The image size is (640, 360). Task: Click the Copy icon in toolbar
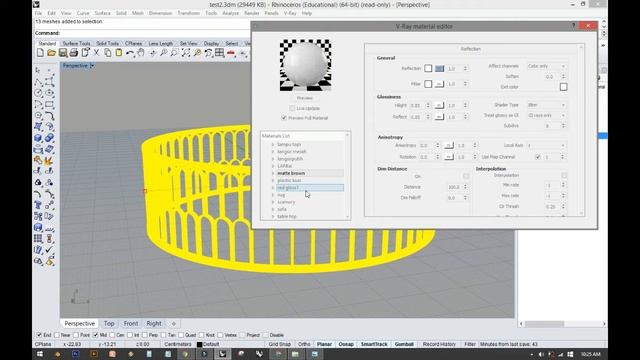(107, 53)
